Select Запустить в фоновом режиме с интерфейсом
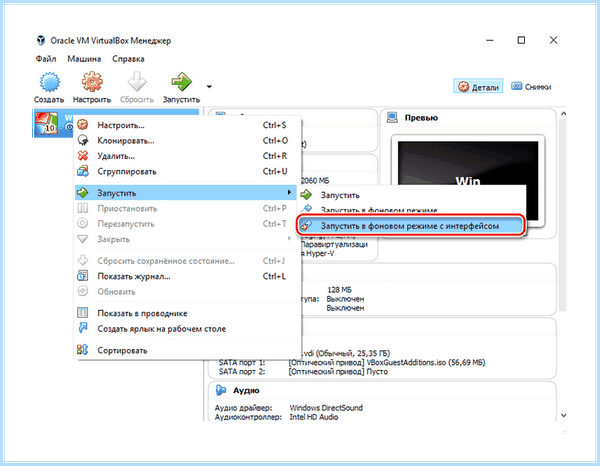The width and height of the screenshot is (600, 466). [409, 226]
